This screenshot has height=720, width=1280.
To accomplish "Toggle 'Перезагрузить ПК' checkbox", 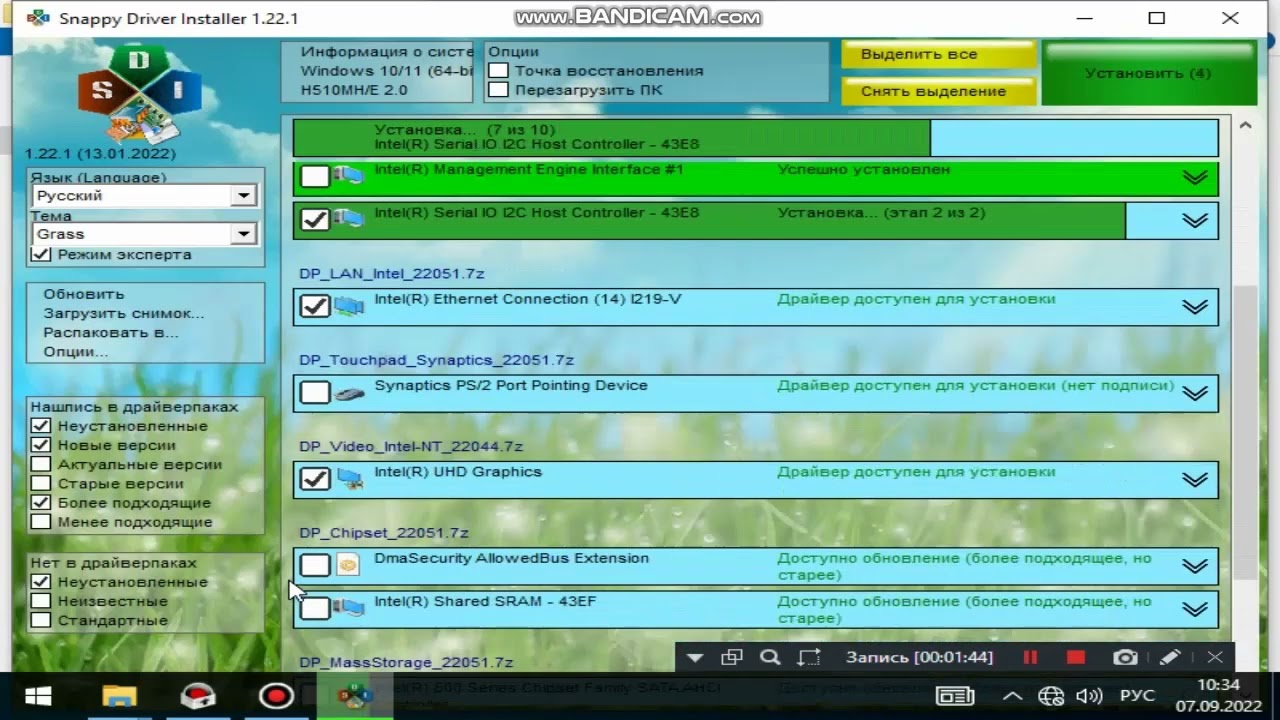I will point(498,90).
